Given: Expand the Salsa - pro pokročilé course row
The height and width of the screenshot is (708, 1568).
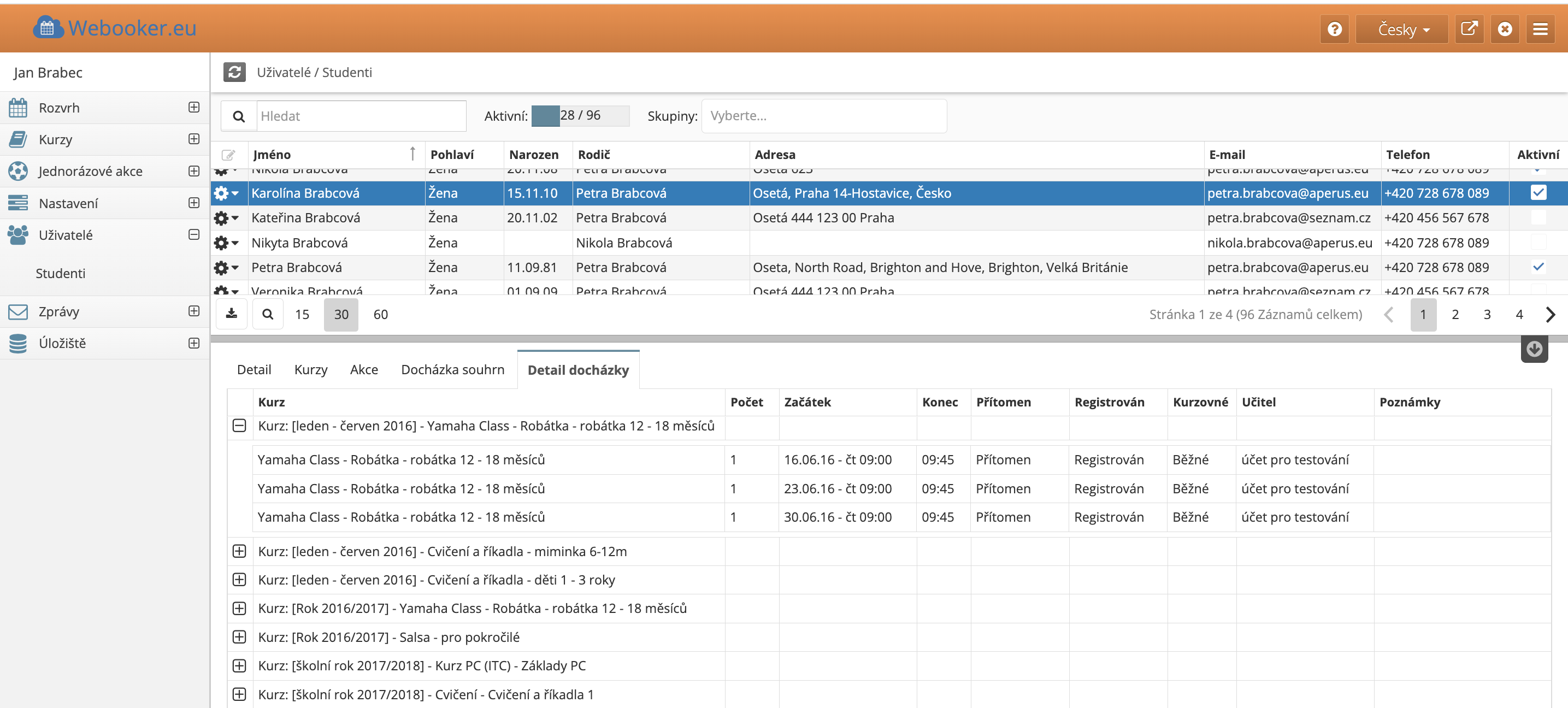Looking at the screenshot, I should [x=239, y=637].
